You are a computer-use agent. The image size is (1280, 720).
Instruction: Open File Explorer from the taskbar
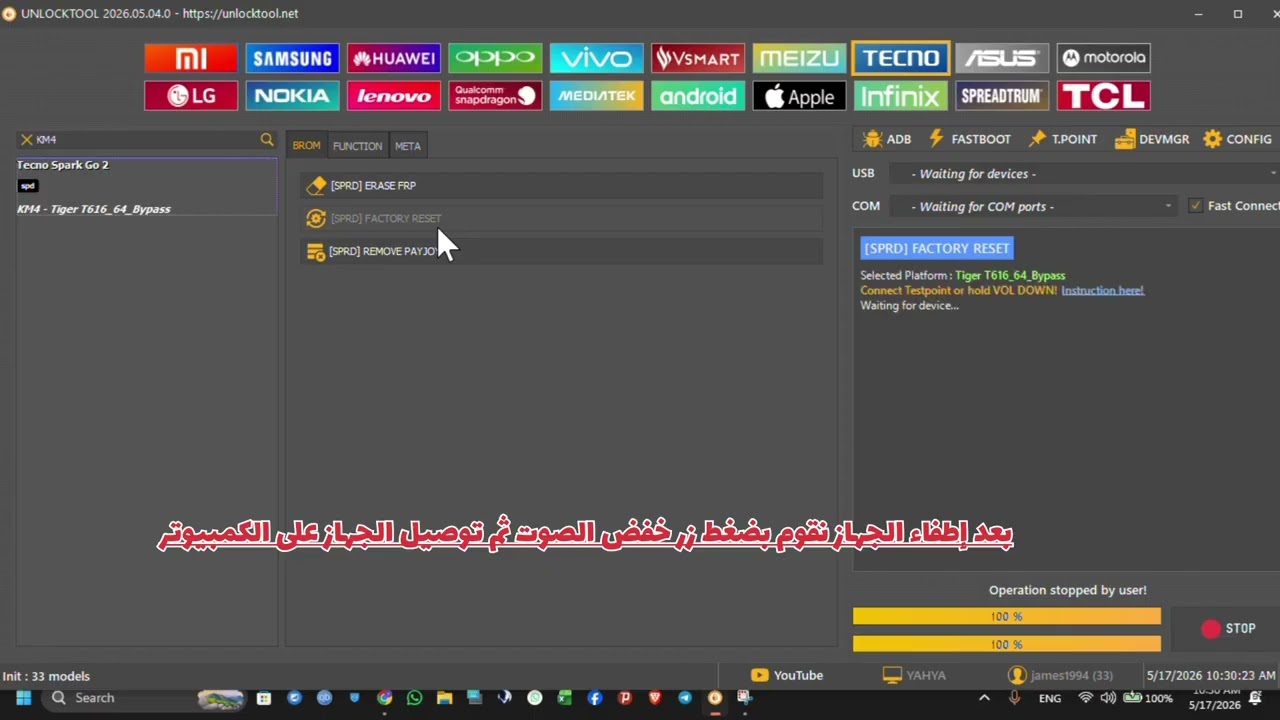coord(444,698)
